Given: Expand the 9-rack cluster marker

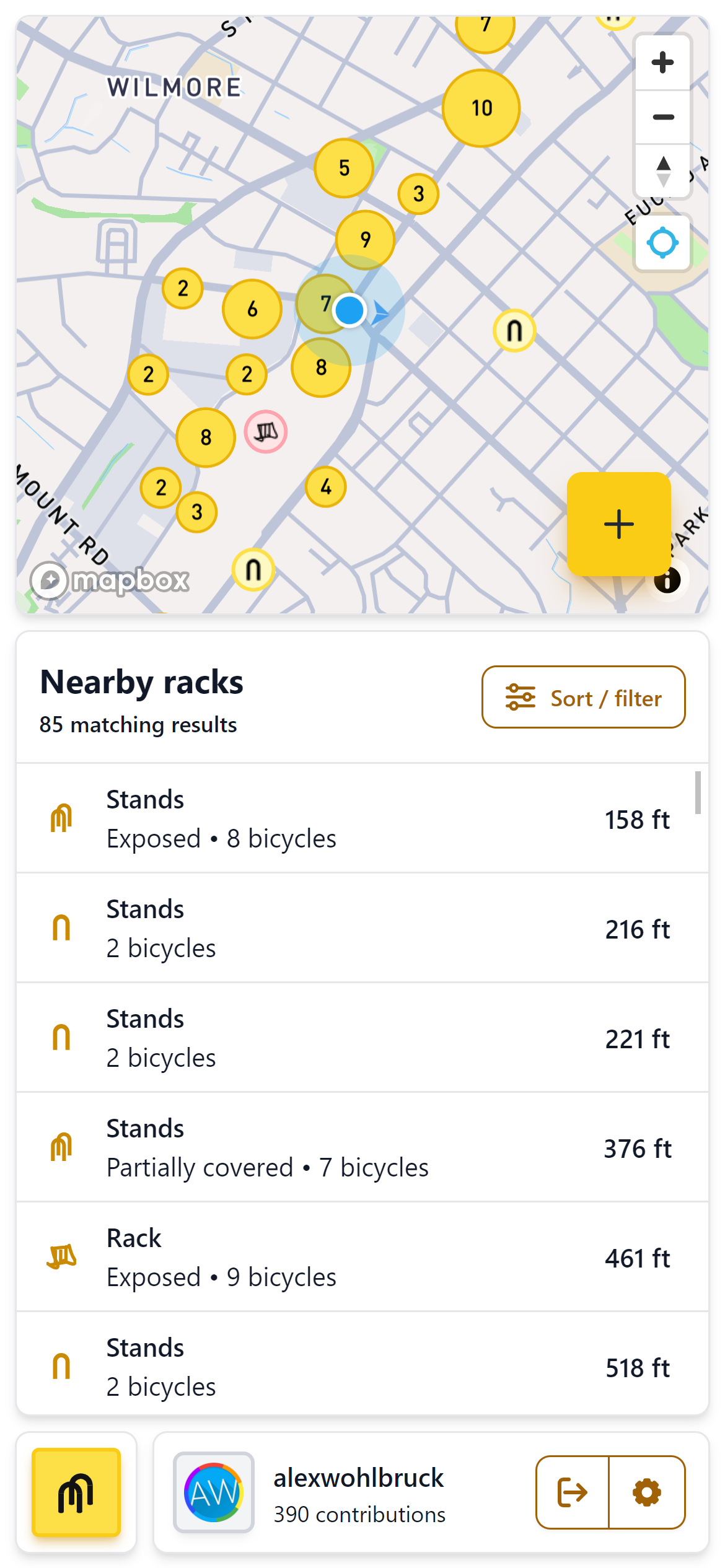Looking at the screenshot, I should pos(365,240).
